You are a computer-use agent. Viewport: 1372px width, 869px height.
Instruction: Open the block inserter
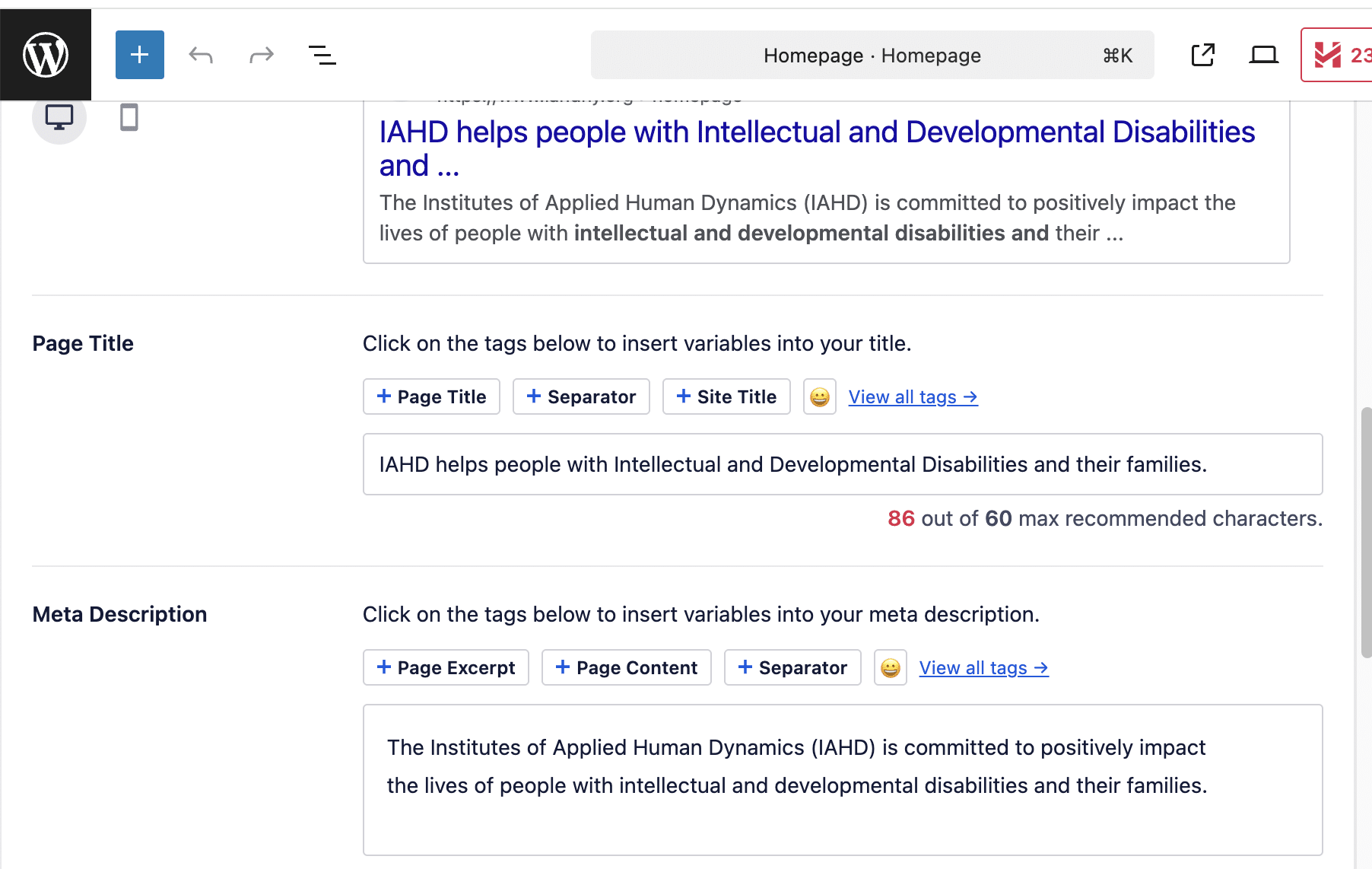(139, 54)
